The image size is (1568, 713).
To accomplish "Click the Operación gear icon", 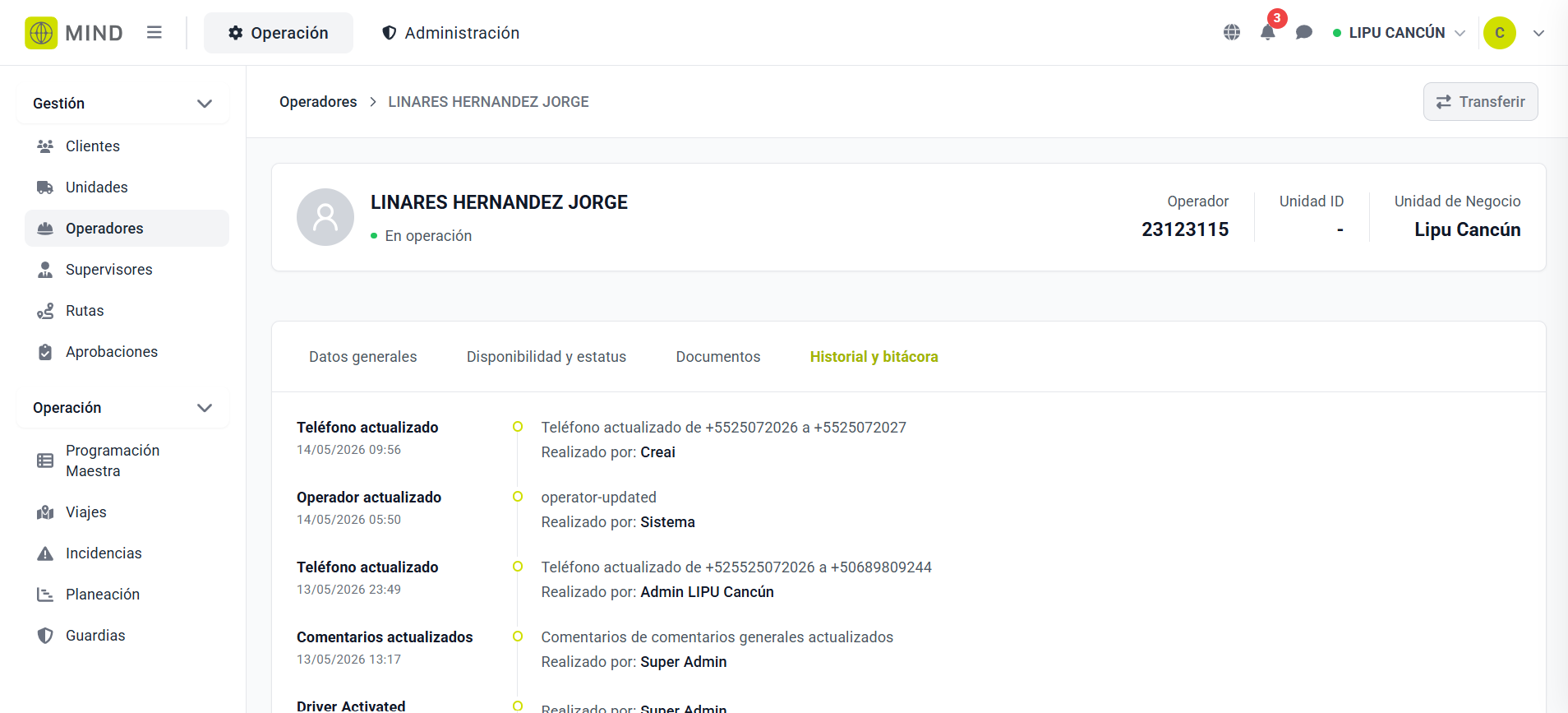I will (236, 33).
